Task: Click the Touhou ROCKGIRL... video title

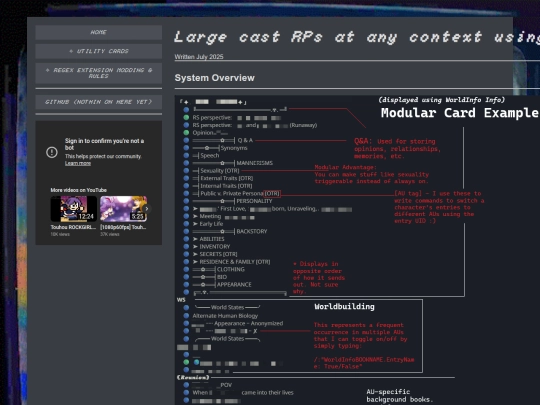Action: tap(73, 227)
